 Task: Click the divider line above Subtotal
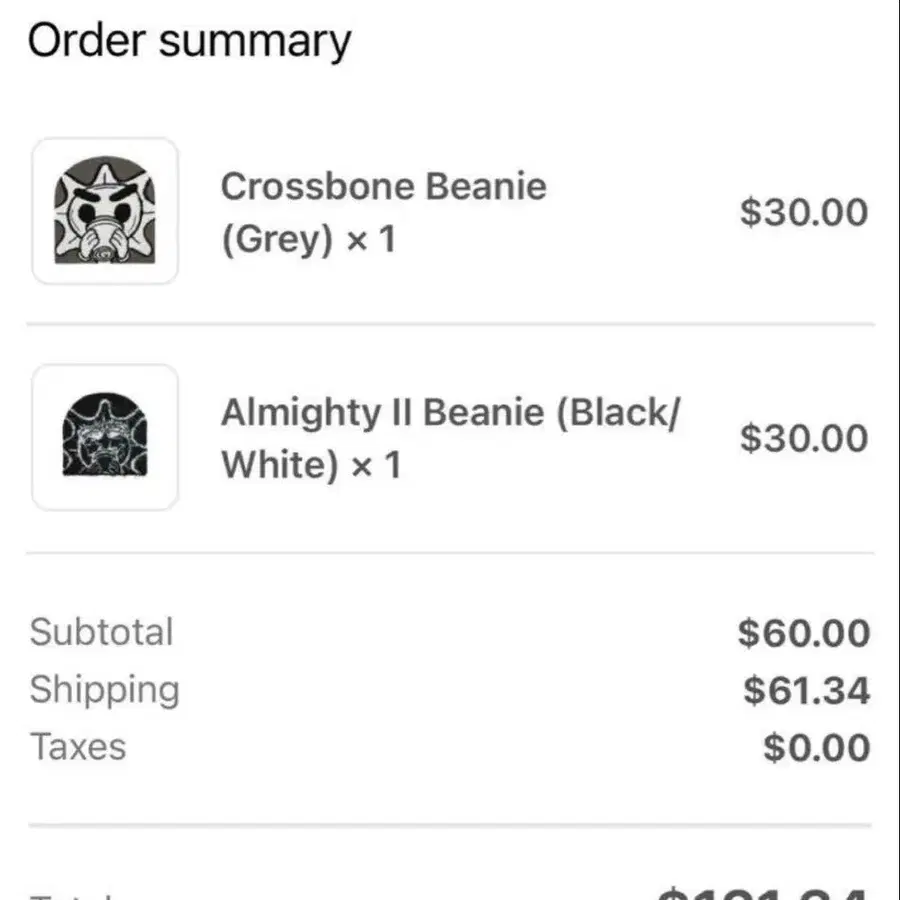pyautogui.click(x=450, y=552)
